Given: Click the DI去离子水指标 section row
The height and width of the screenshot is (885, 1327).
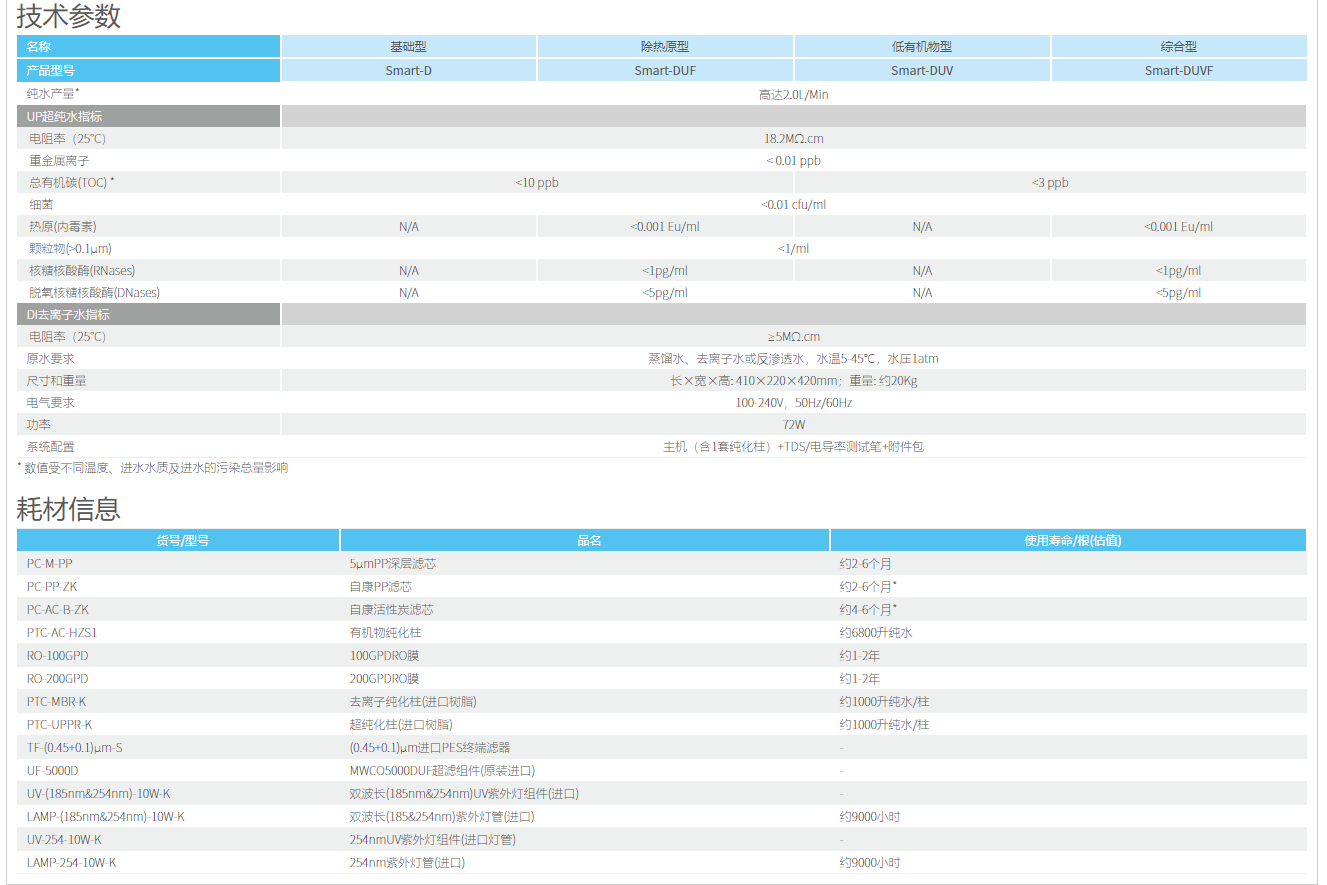Looking at the screenshot, I should pyautogui.click(x=661, y=314).
